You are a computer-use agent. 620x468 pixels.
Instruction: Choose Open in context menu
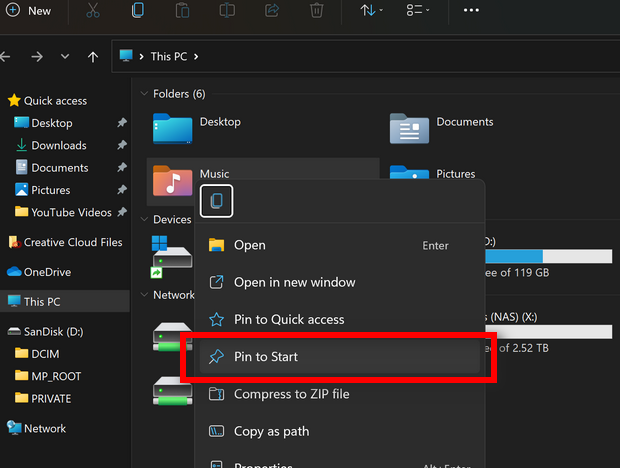[340, 245]
